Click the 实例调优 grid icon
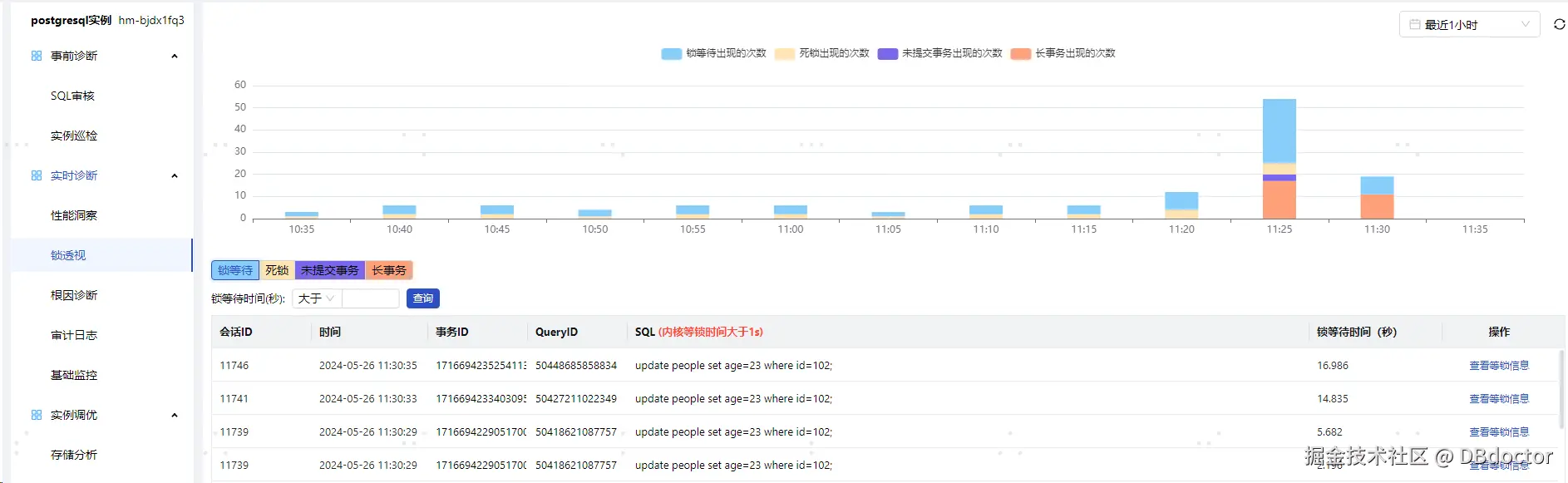This screenshot has width=1568, height=483. pyautogui.click(x=37, y=415)
